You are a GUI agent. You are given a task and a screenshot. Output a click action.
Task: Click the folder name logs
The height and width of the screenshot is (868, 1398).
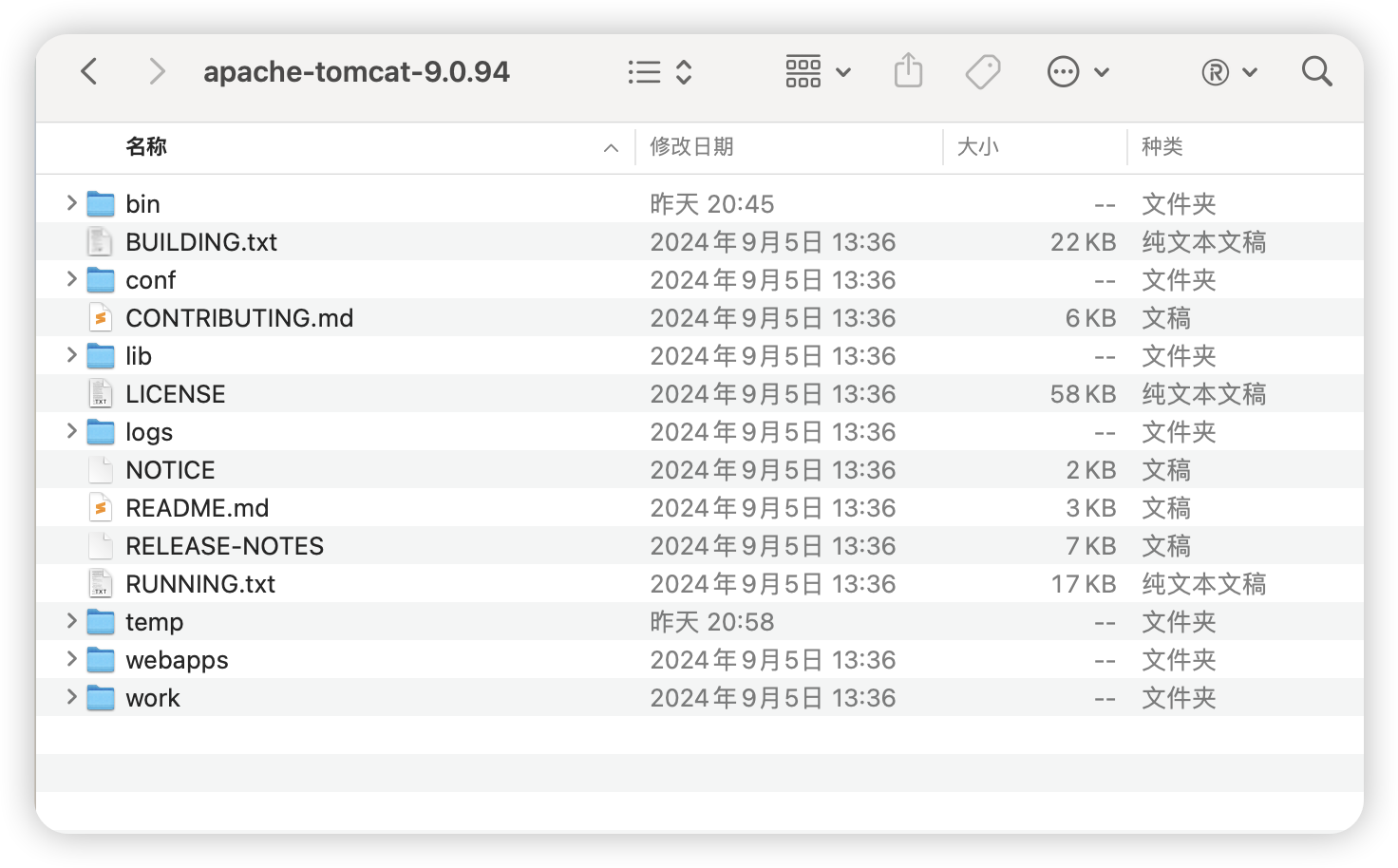pos(149,433)
